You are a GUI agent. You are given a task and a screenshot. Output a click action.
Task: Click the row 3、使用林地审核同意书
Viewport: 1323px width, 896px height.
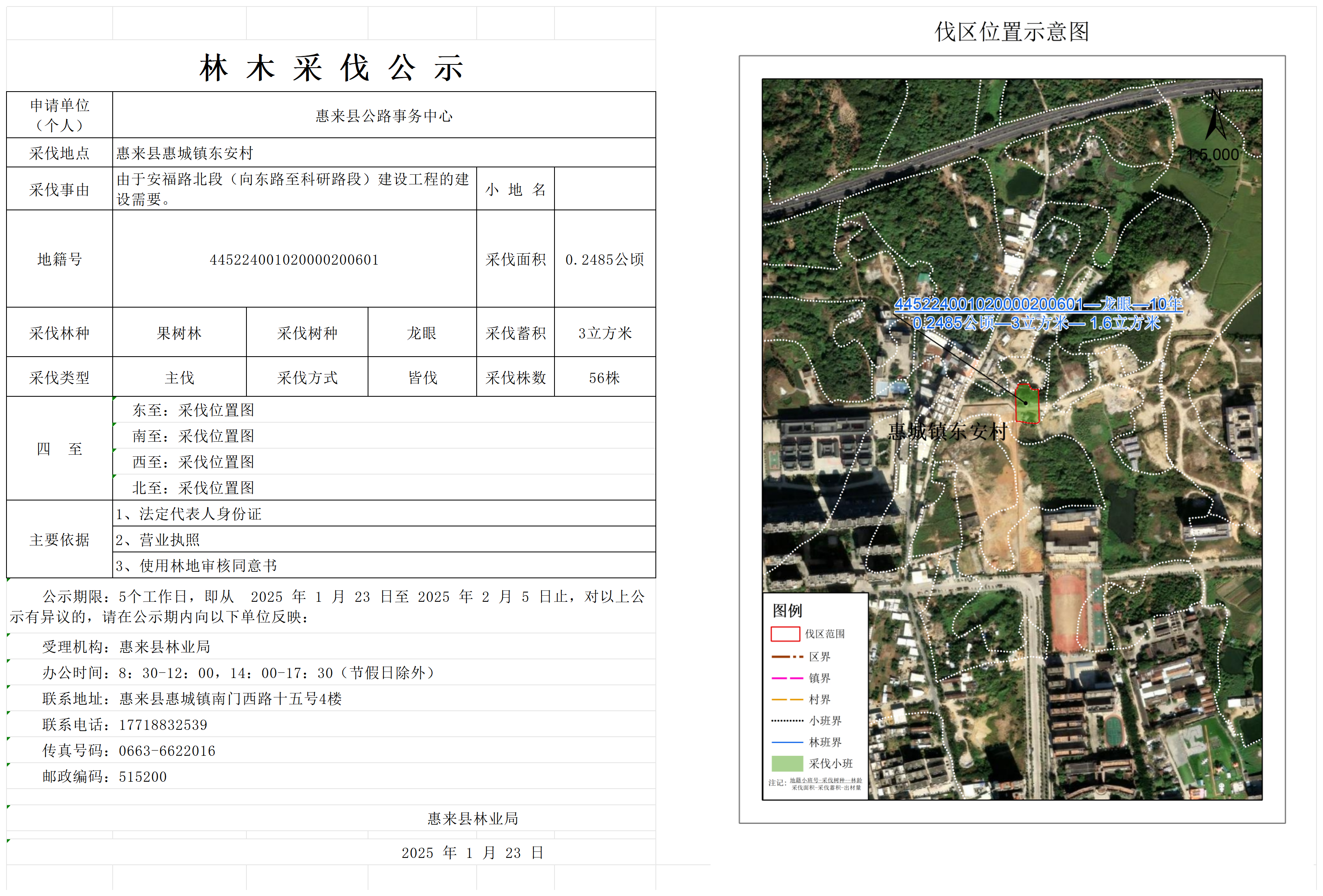[384, 565]
